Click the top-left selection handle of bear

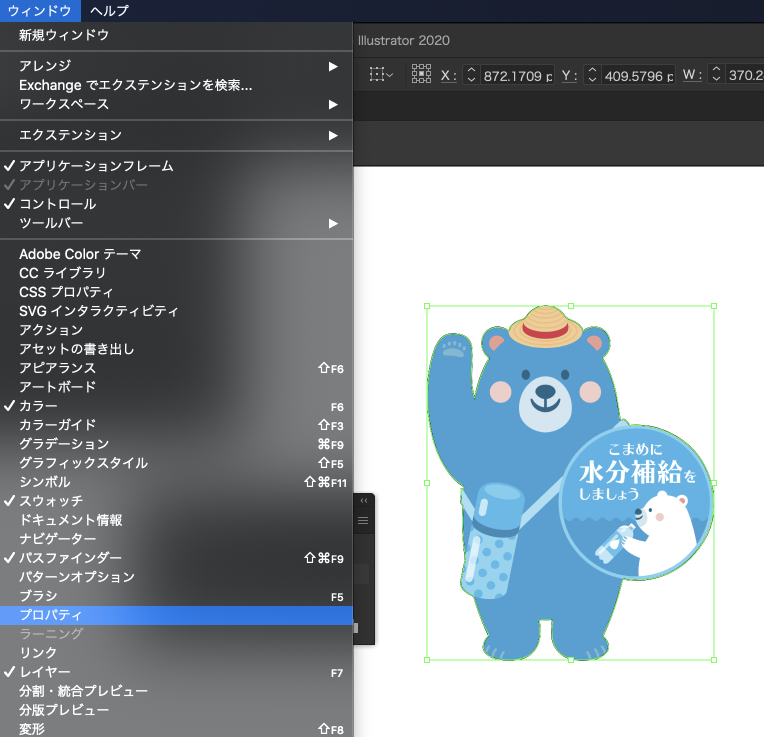point(427,306)
